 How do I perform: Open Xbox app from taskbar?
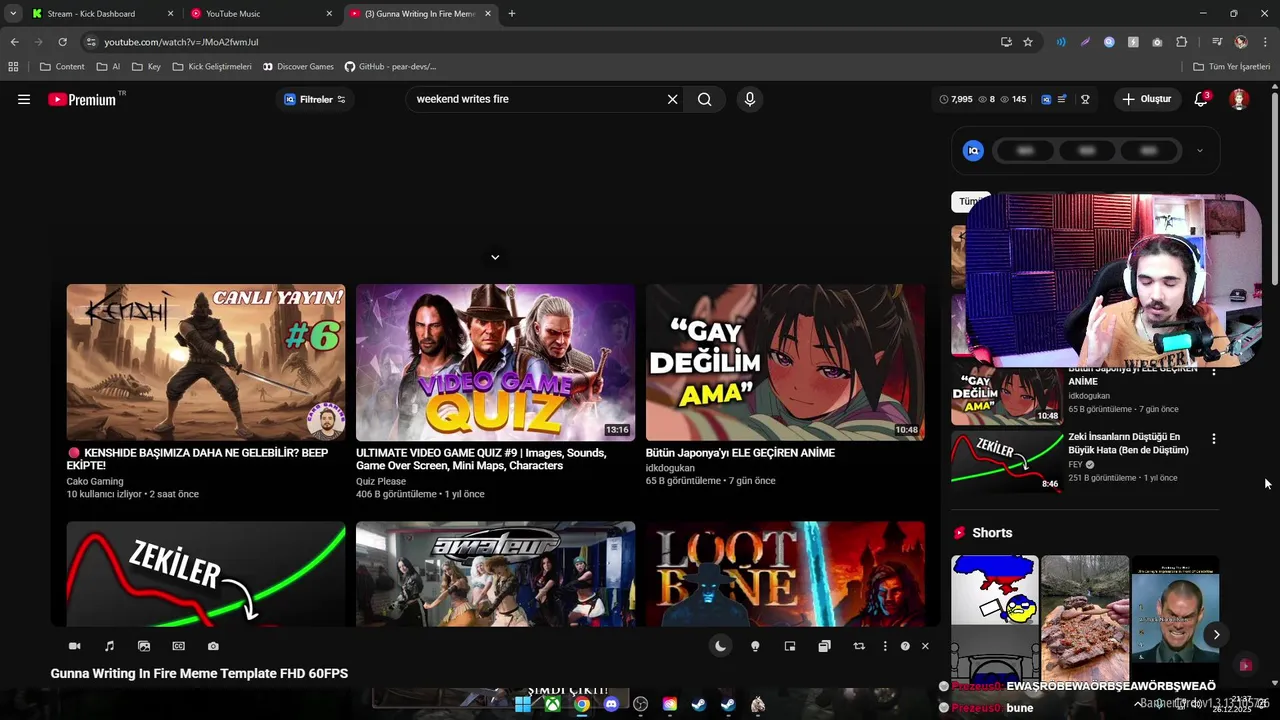(552, 704)
